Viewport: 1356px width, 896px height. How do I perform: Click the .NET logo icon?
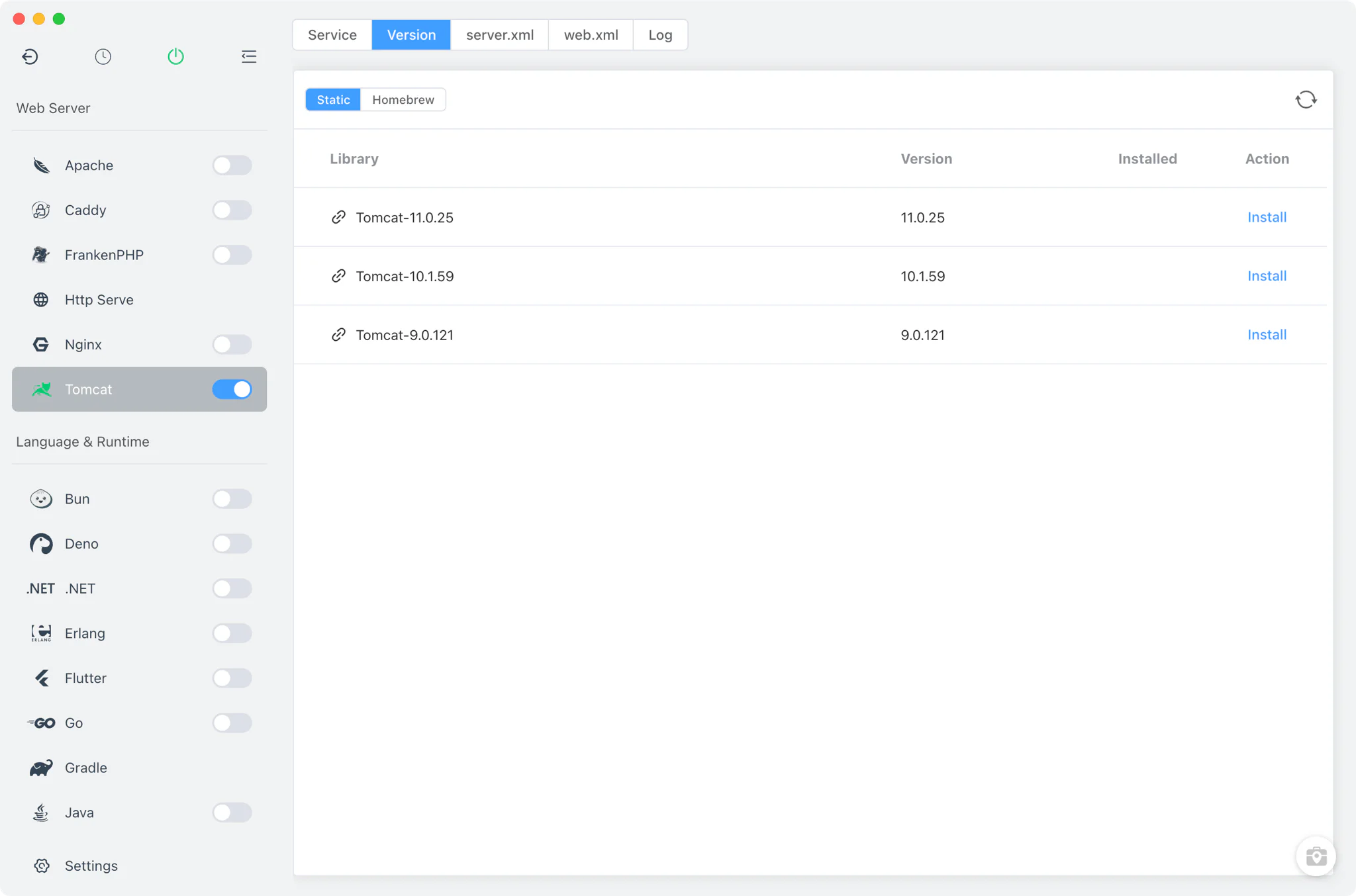tap(41, 588)
